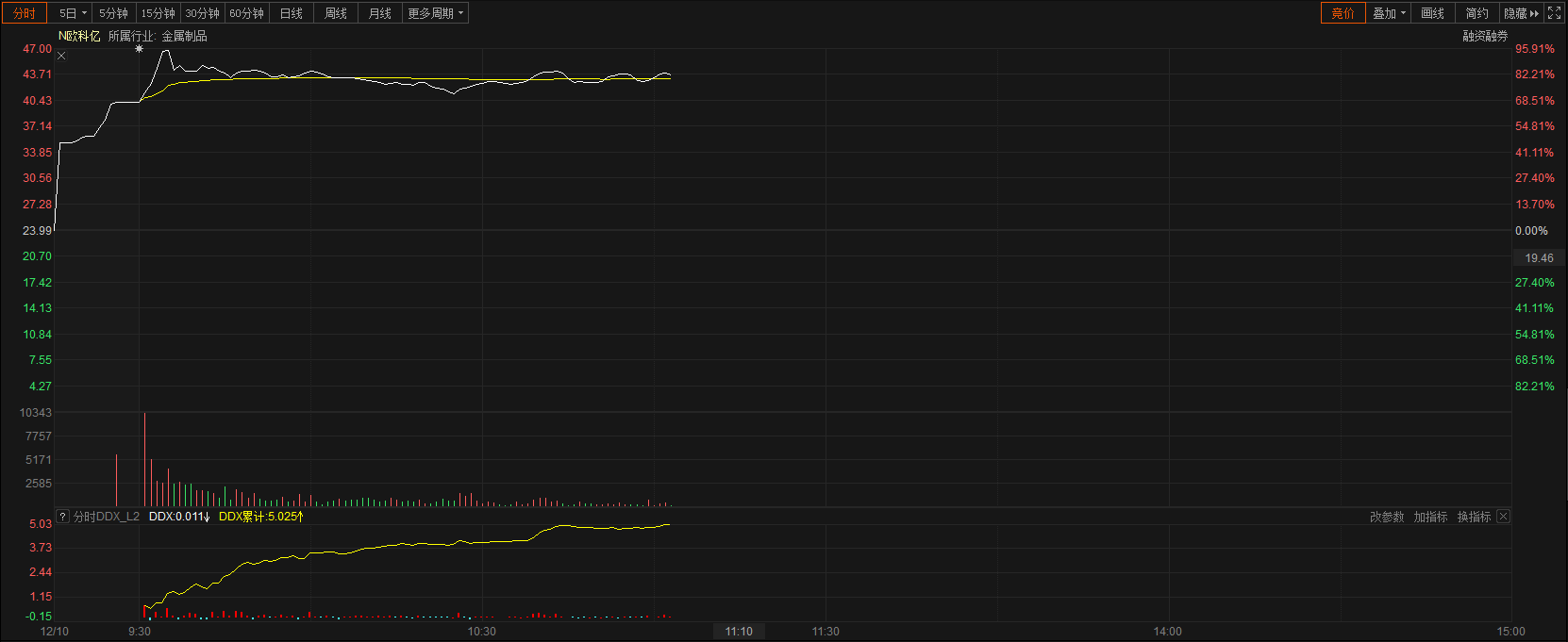Screen dimensions: 1568x642
Task: Click 改参数 to edit indicator parameters
Action: point(1387,517)
